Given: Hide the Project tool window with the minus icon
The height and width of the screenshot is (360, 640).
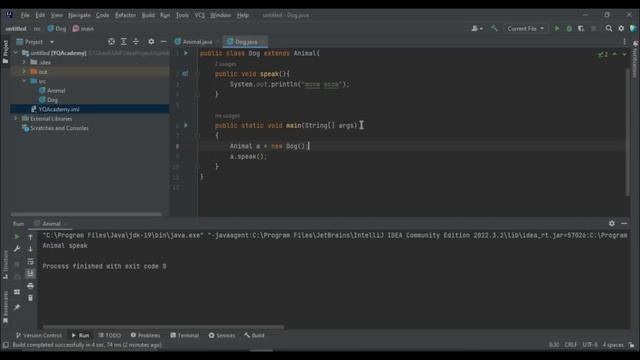Looking at the screenshot, I should pyautogui.click(x=163, y=42).
